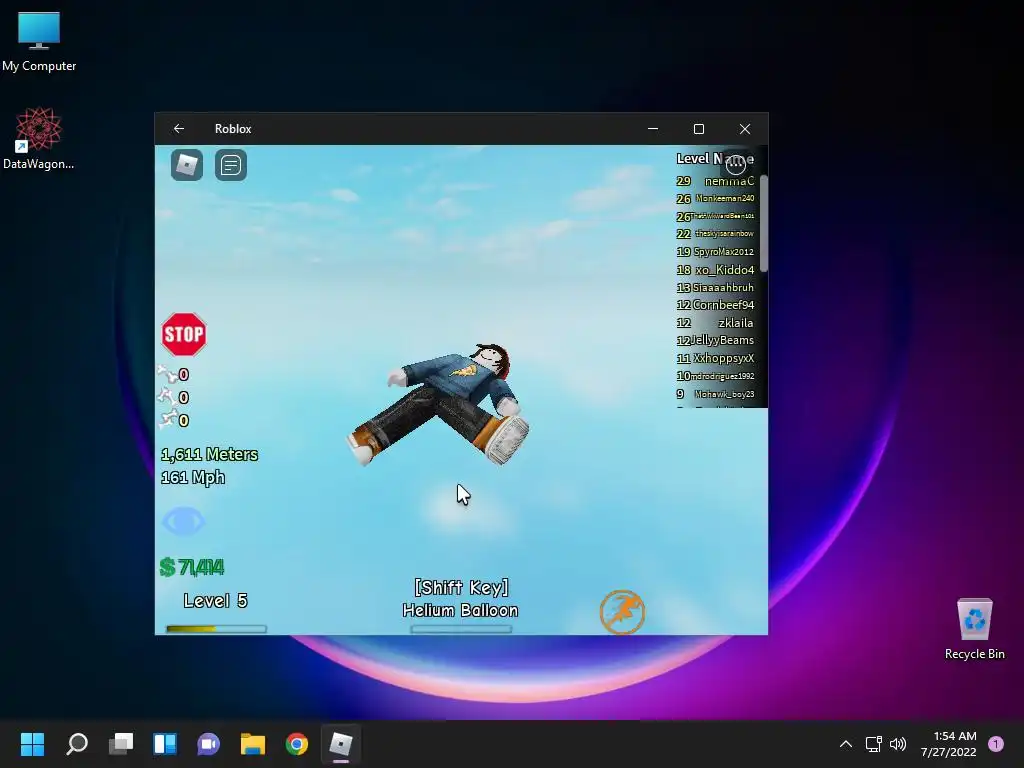Screen dimensions: 1024x768
Task: Select XxhoppsyxX in the leaderboard
Action: pyautogui.click(x=724, y=358)
